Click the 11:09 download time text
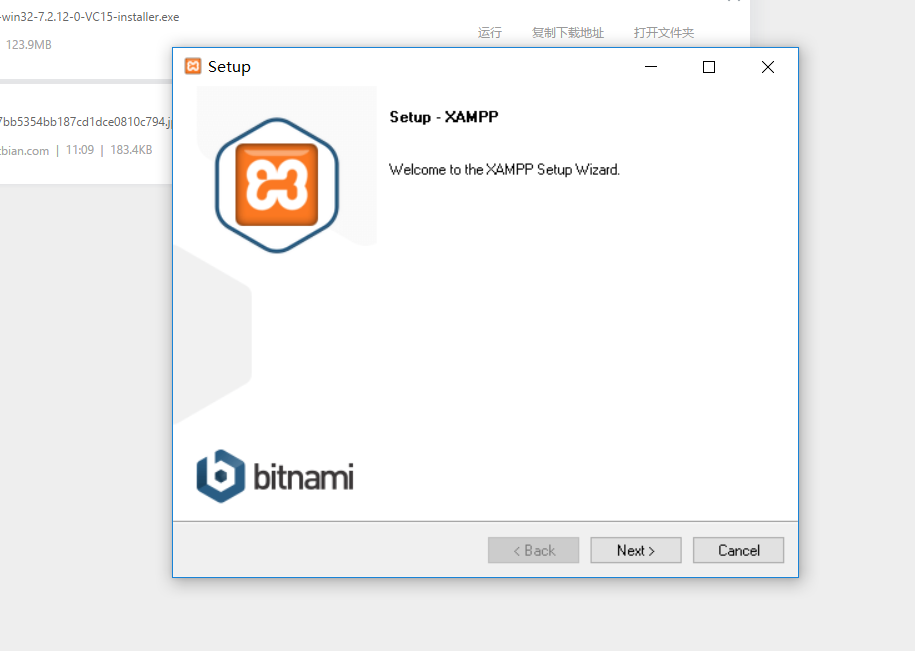 pos(80,150)
